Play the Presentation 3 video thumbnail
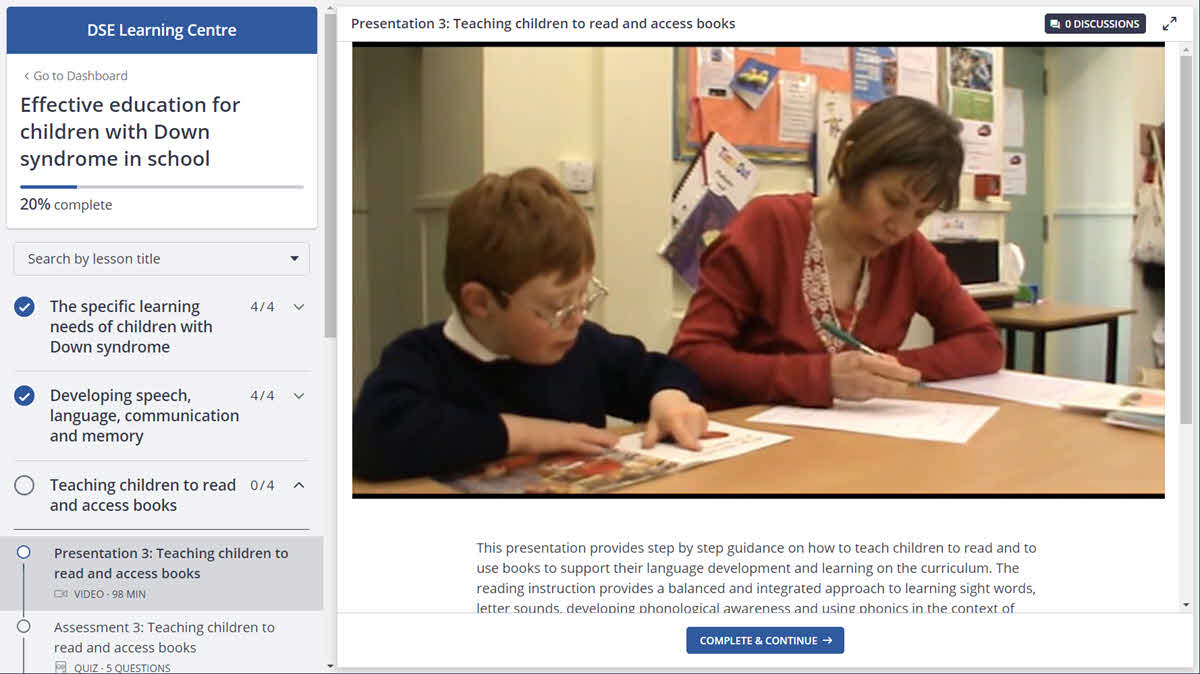This screenshot has height=674, width=1200. pyautogui.click(x=758, y=270)
